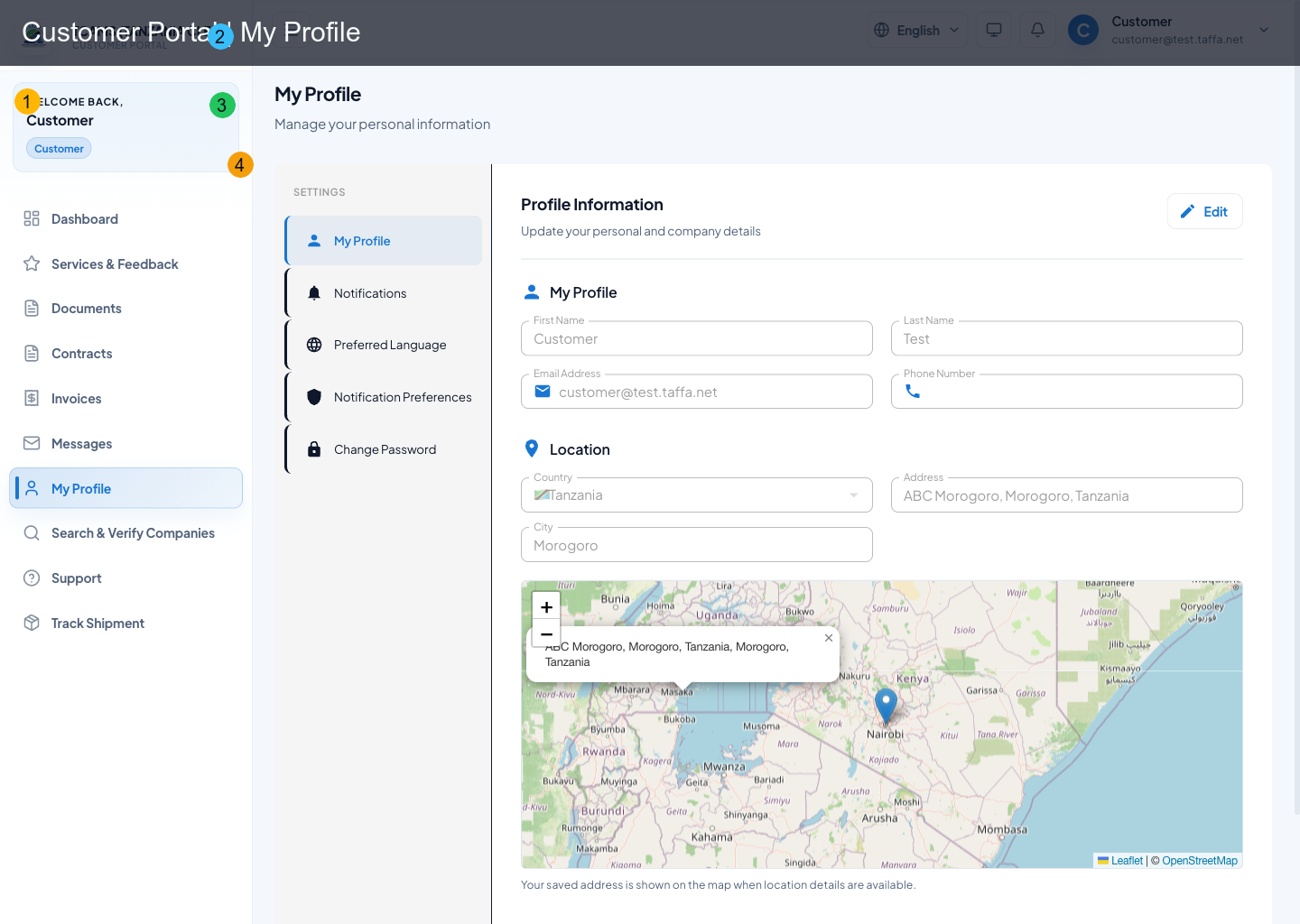Open the Change Password settings tab
Screen dimensions: 1300x924
coord(384,449)
